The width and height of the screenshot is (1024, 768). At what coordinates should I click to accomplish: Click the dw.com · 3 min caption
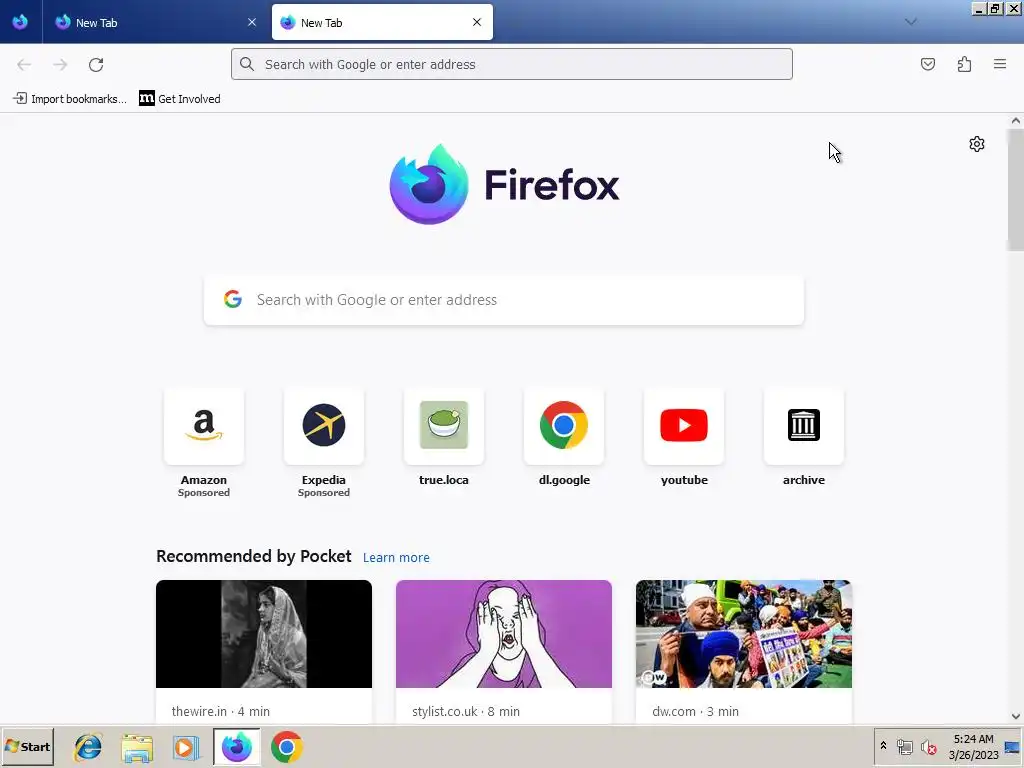(x=695, y=711)
